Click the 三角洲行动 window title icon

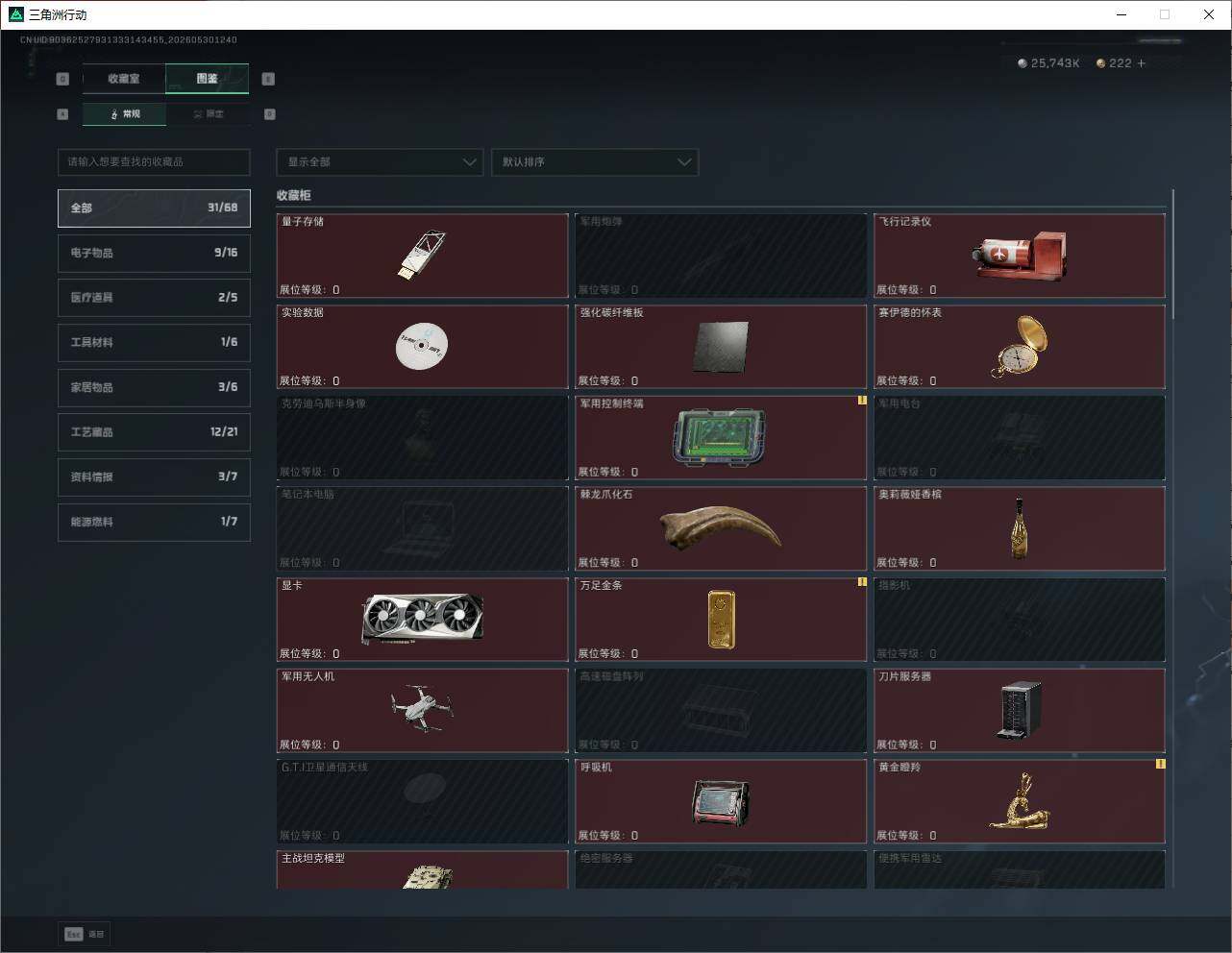coord(15,14)
